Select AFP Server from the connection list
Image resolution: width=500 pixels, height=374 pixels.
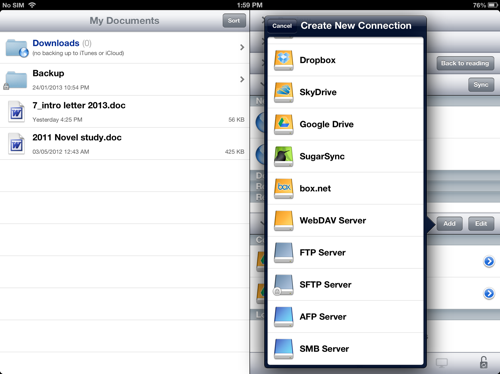click(x=346, y=317)
